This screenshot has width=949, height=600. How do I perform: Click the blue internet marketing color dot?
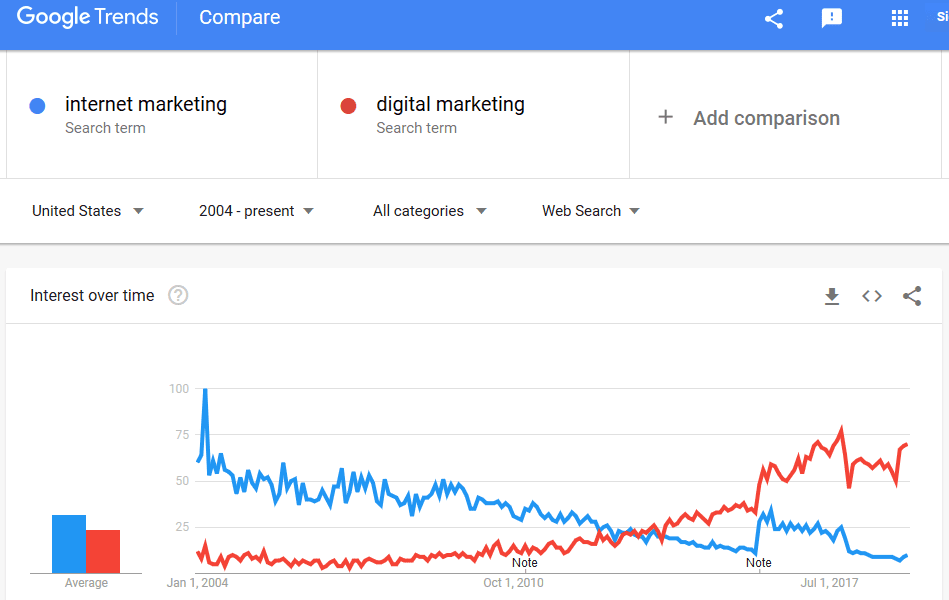38,106
